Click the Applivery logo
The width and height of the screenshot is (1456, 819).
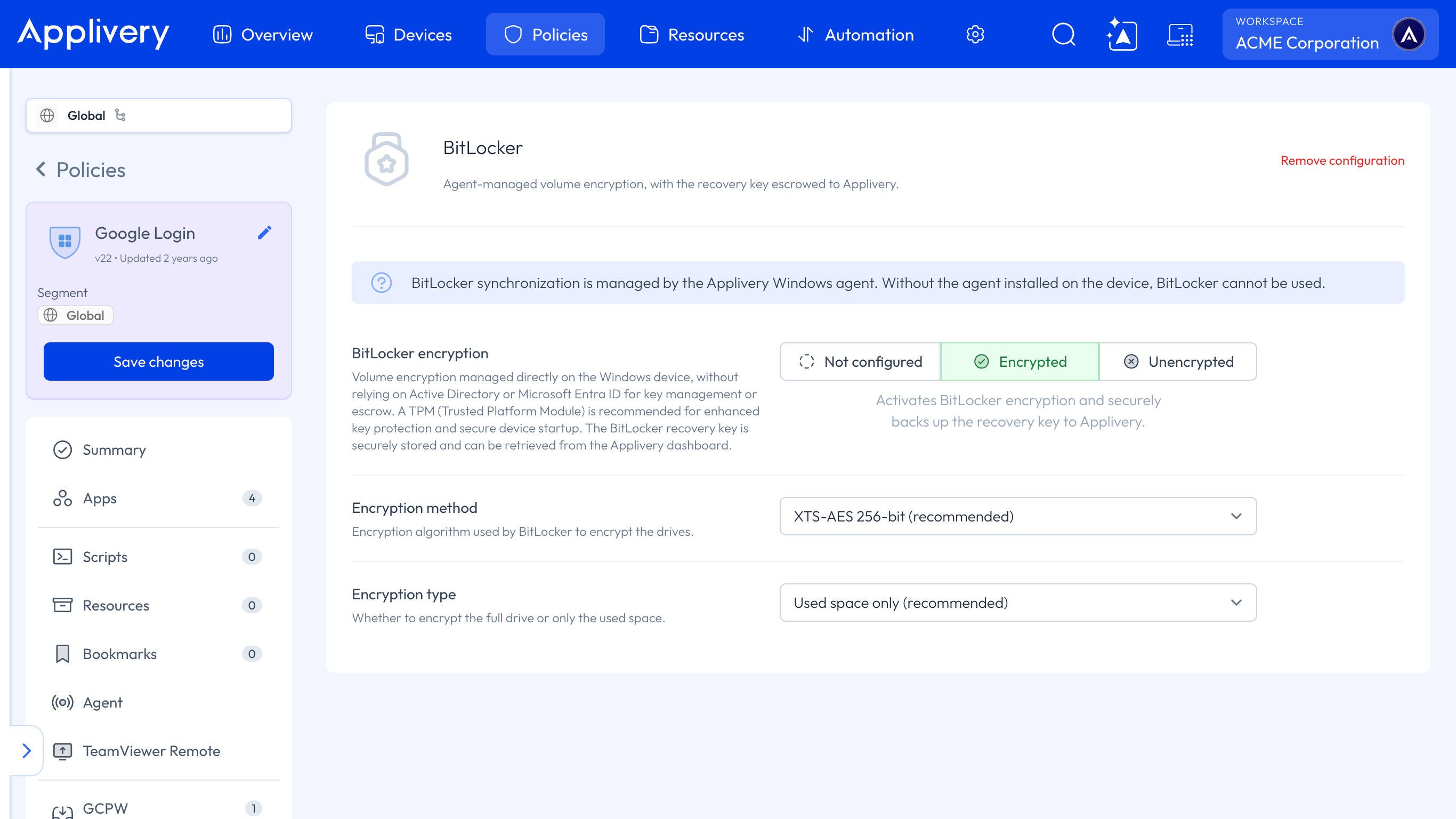tap(93, 34)
